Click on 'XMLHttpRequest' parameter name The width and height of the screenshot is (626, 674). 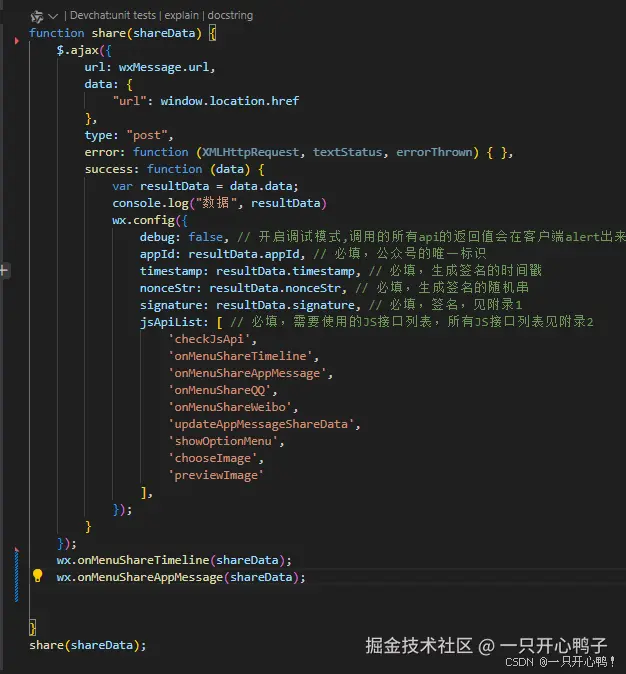[251, 152]
